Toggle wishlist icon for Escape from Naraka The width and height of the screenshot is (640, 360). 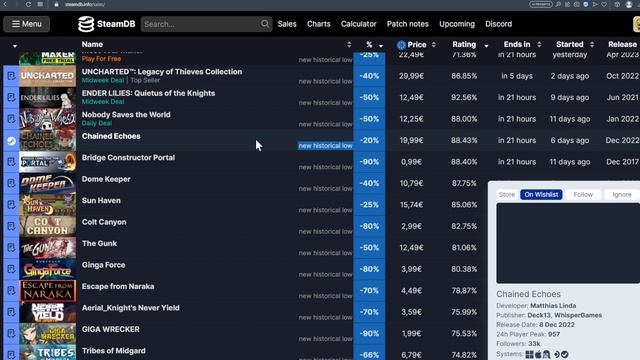11,291
